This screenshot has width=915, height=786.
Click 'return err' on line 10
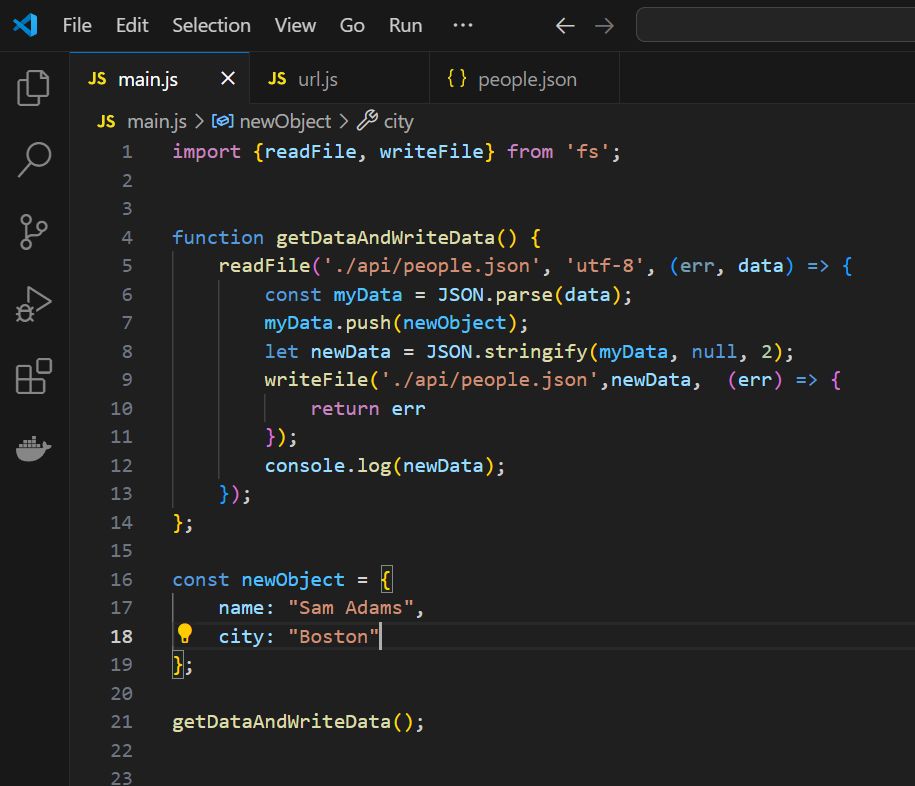368,408
